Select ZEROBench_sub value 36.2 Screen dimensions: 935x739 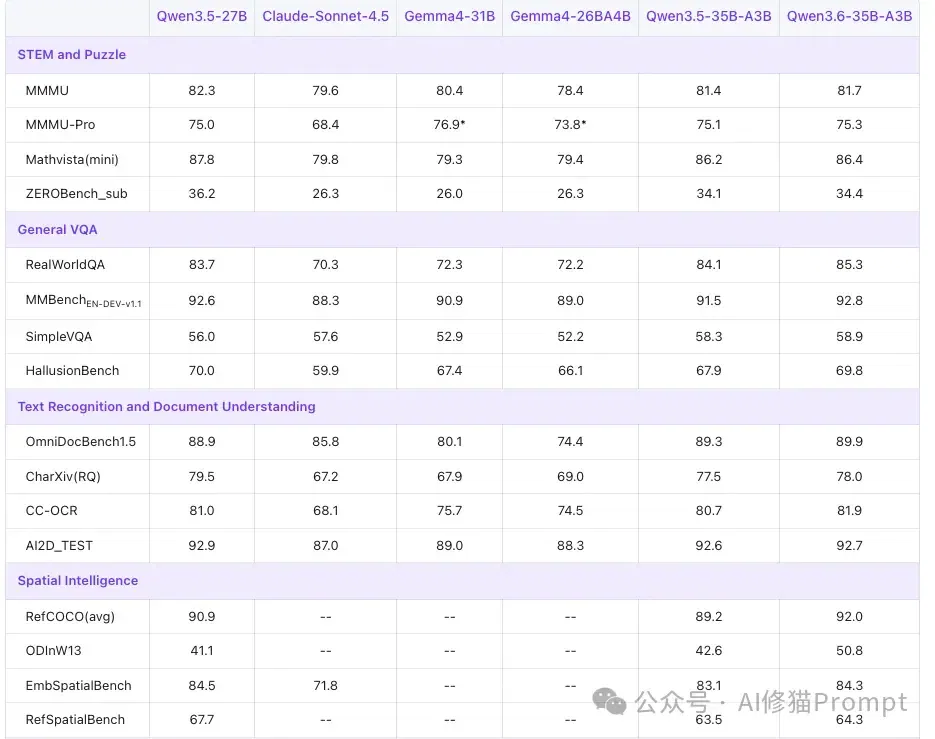(x=202, y=194)
